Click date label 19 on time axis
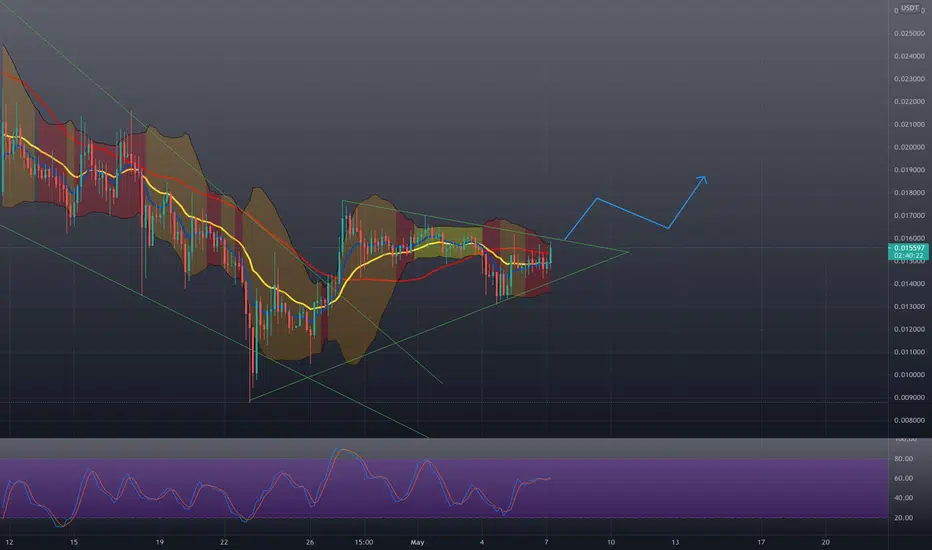 (159, 542)
